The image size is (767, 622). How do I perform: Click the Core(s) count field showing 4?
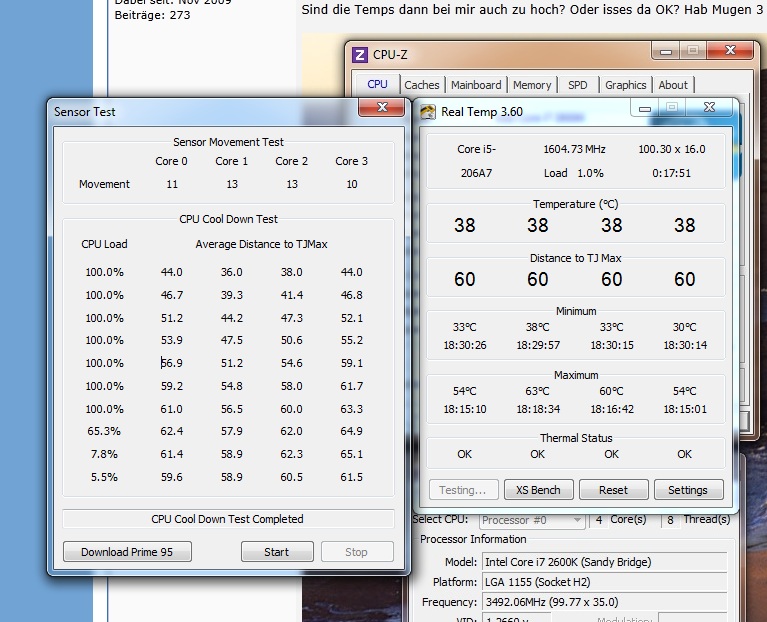coord(598,520)
